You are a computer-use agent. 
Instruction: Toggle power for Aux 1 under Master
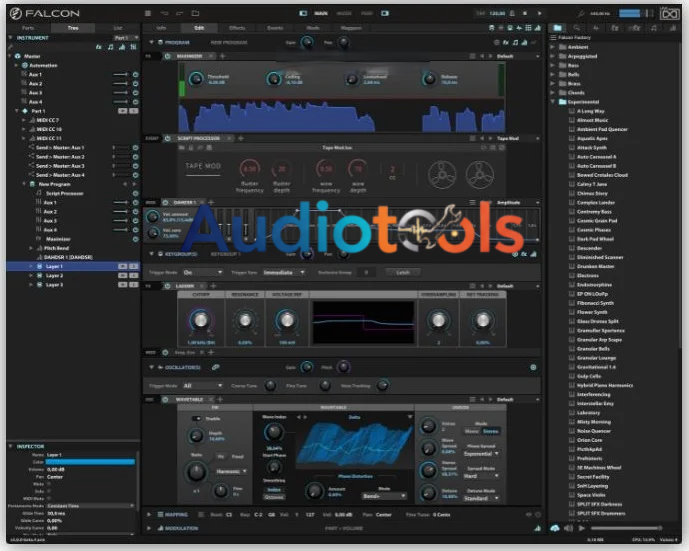135,75
